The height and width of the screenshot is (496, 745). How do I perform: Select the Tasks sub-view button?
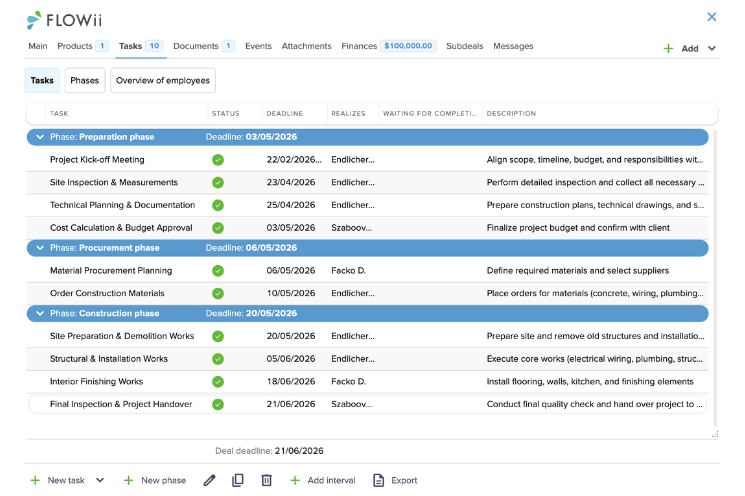[x=42, y=80]
